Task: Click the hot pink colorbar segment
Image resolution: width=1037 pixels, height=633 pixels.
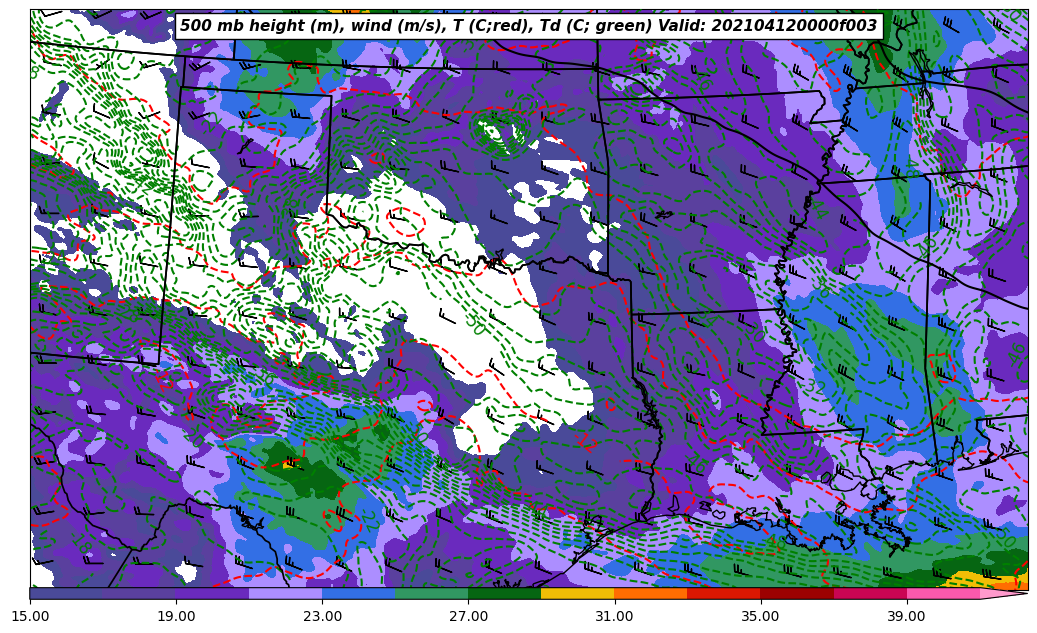Action: tap(942, 593)
